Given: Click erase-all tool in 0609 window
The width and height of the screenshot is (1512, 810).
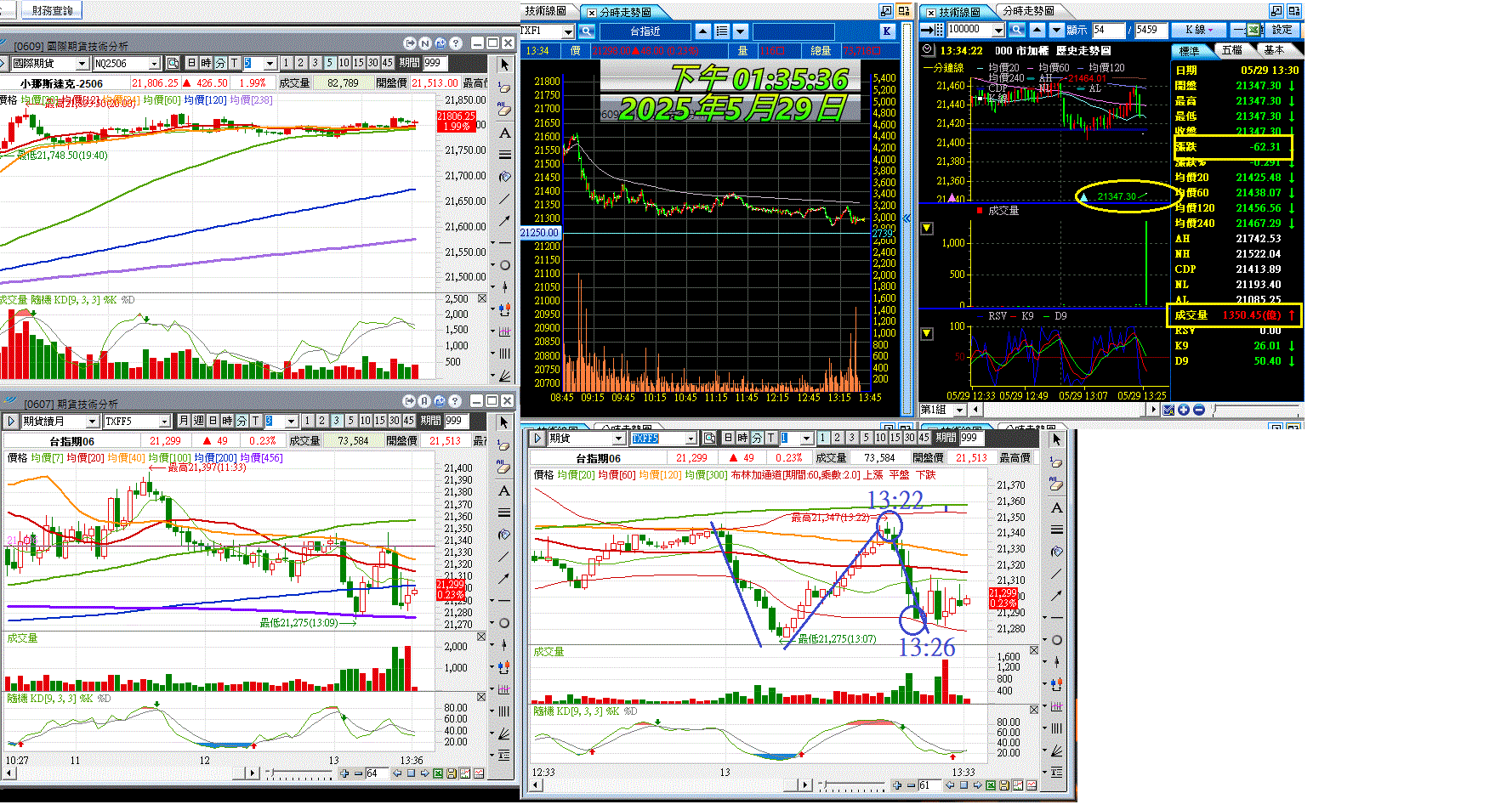Looking at the screenshot, I should point(504,110).
